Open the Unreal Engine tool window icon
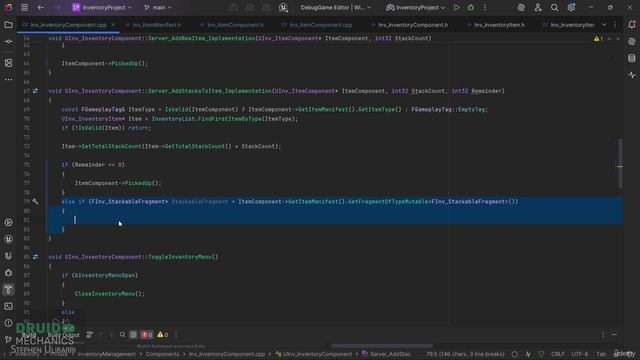Viewport: 640px width, 360px height. click(x=8, y=240)
